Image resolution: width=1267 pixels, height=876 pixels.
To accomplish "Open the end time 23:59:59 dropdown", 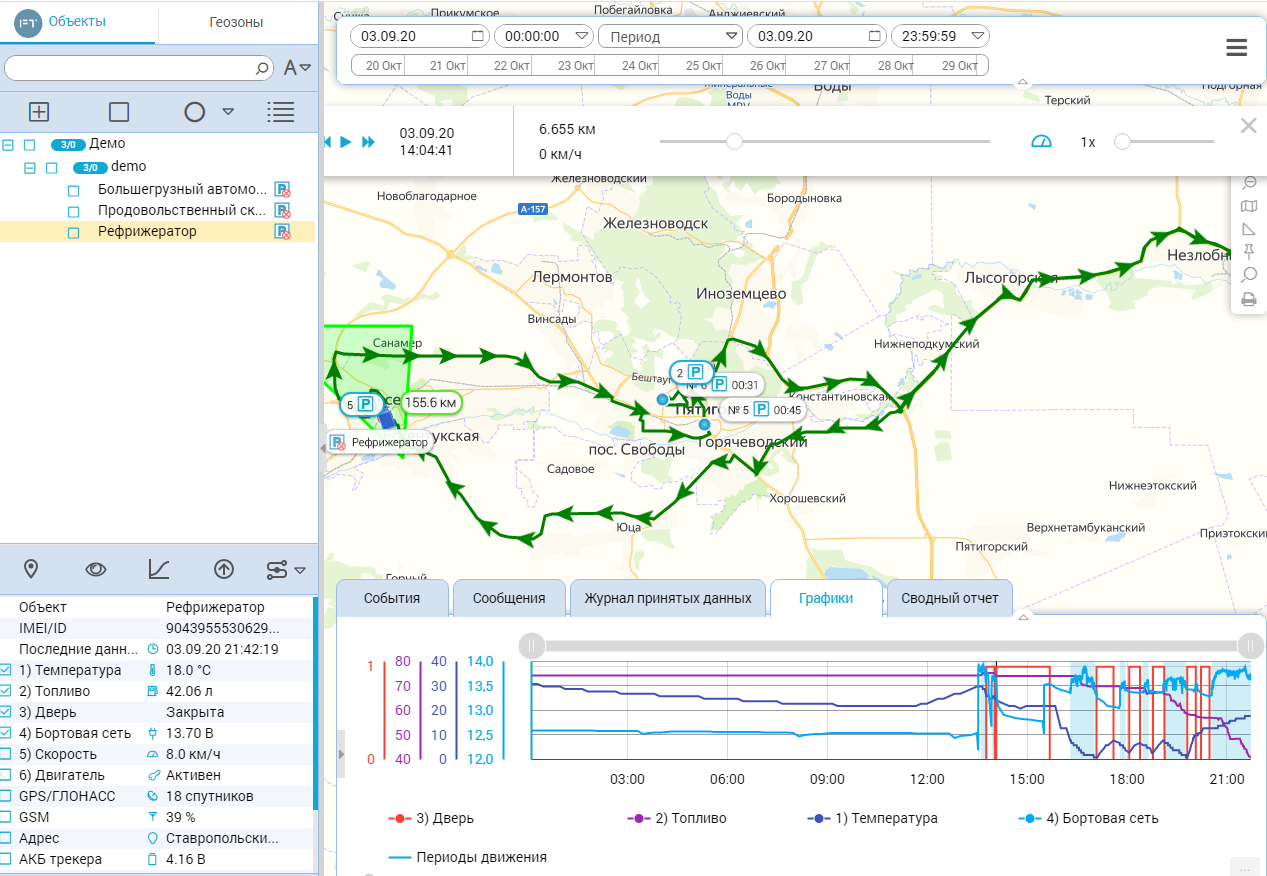I will (978, 36).
